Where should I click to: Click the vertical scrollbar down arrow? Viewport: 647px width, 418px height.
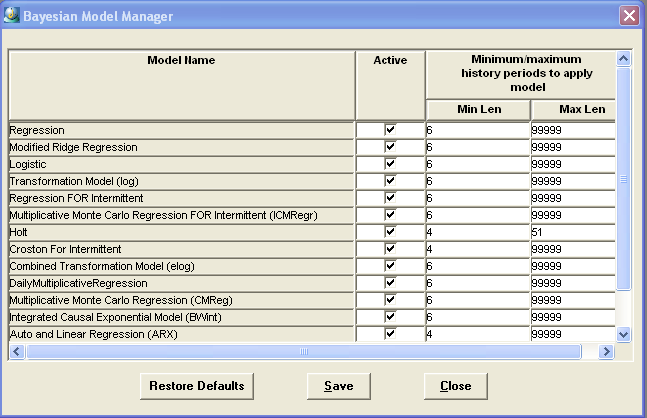623,334
